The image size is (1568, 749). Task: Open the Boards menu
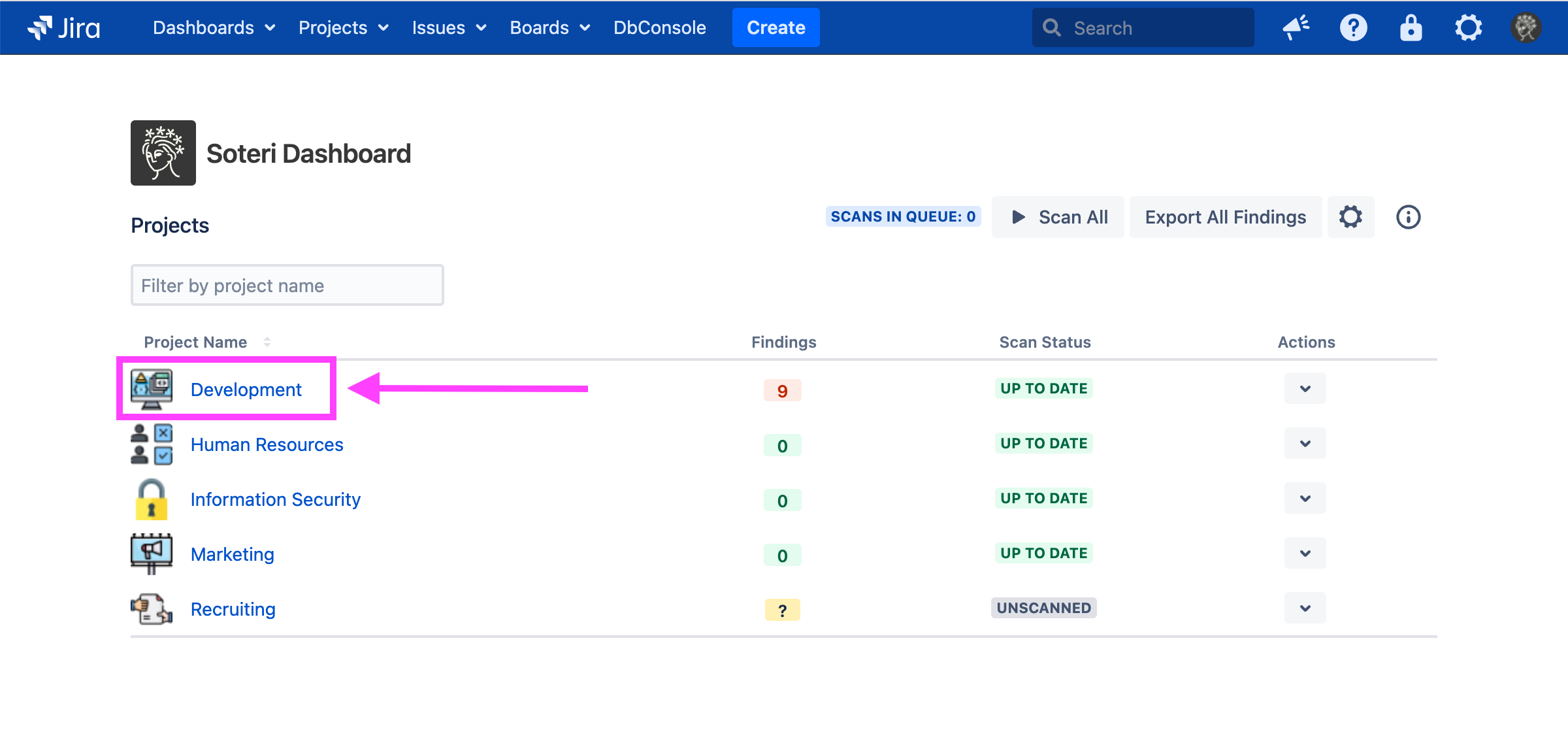(549, 27)
